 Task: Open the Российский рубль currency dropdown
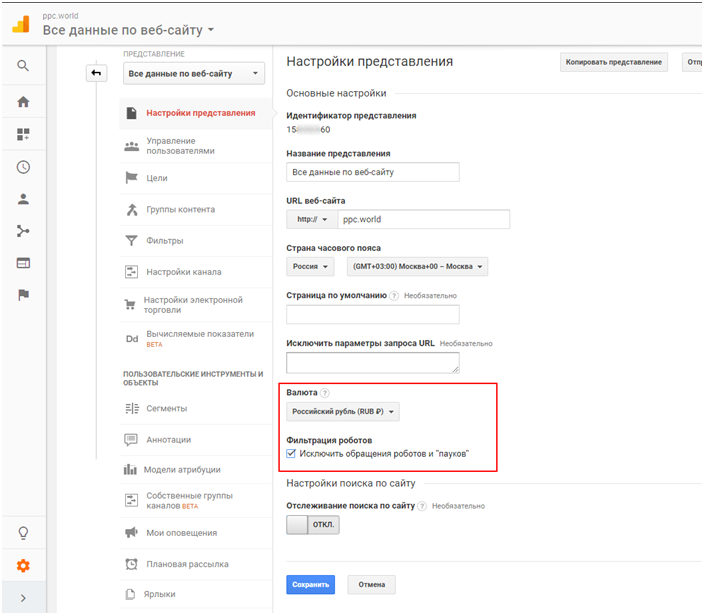coord(343,411)
